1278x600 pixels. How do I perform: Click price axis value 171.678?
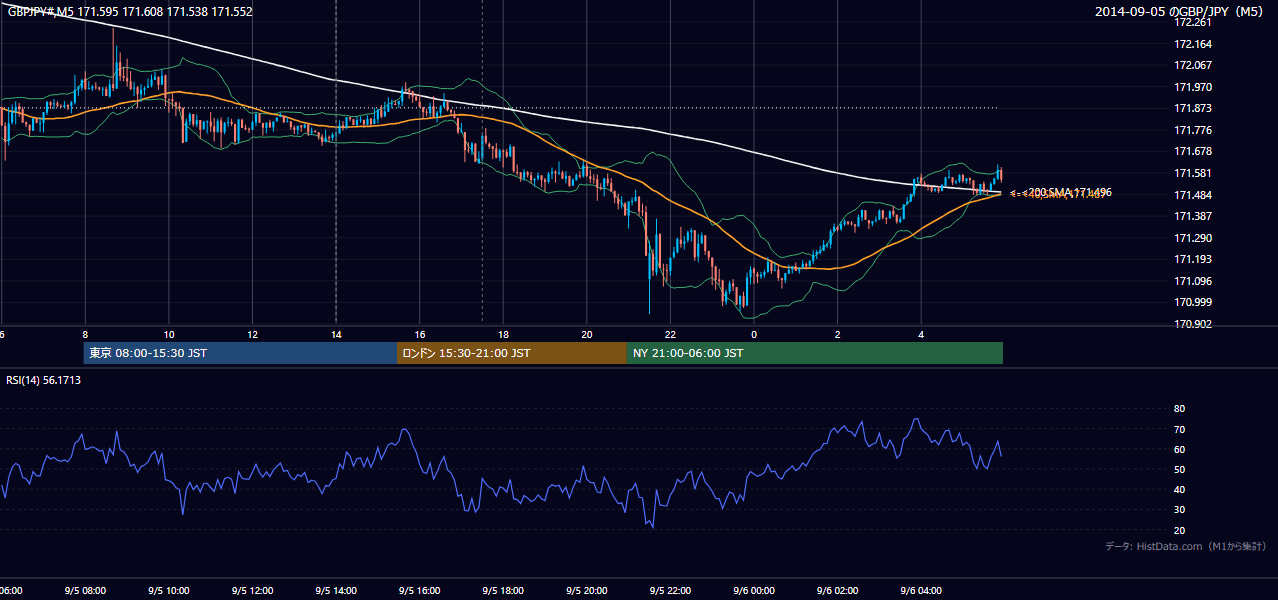[1193, 152]
